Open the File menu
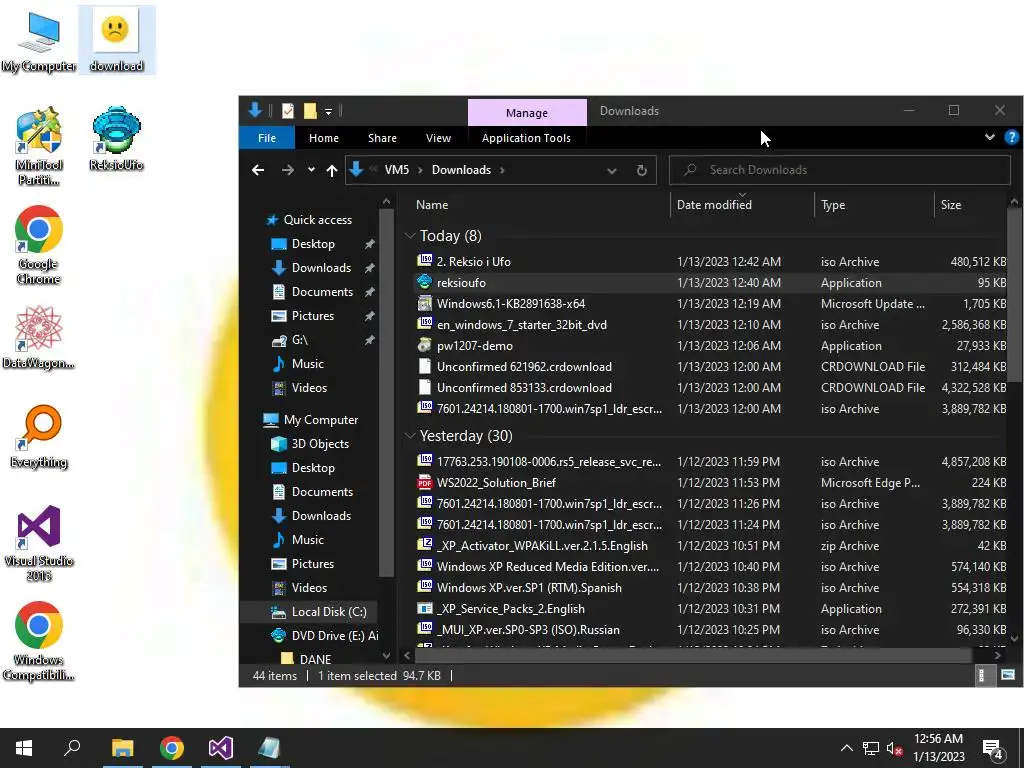This screenshot has width=1024, height=768. (x=266, y=138)
